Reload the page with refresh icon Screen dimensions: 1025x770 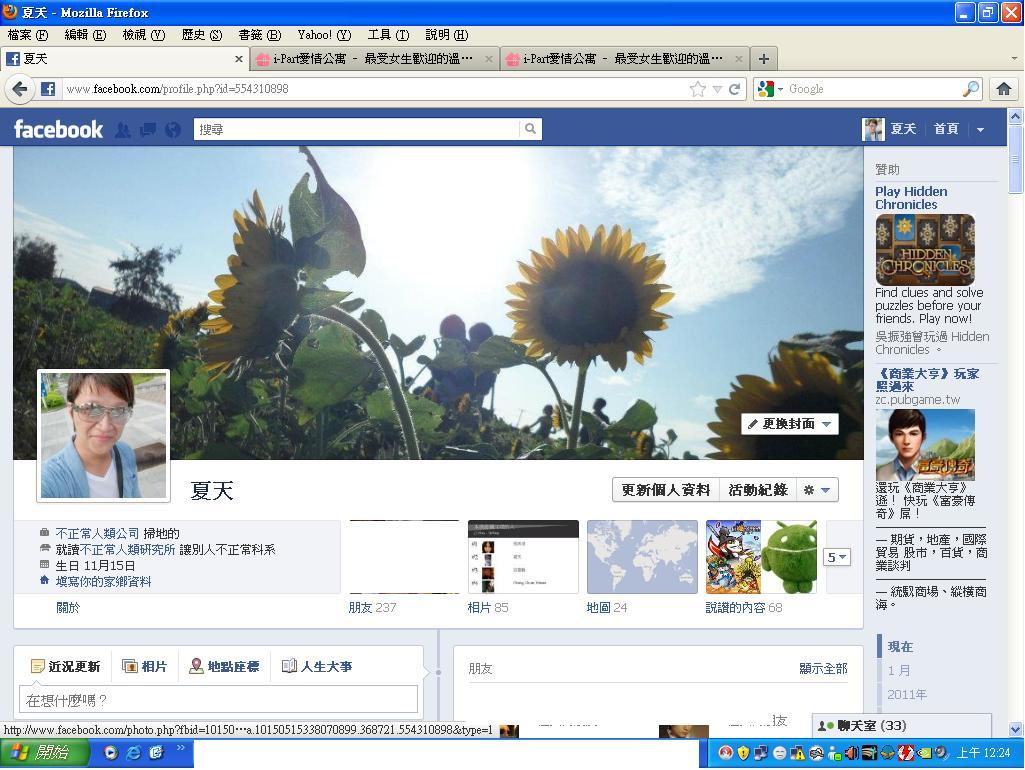click(735, 89)
